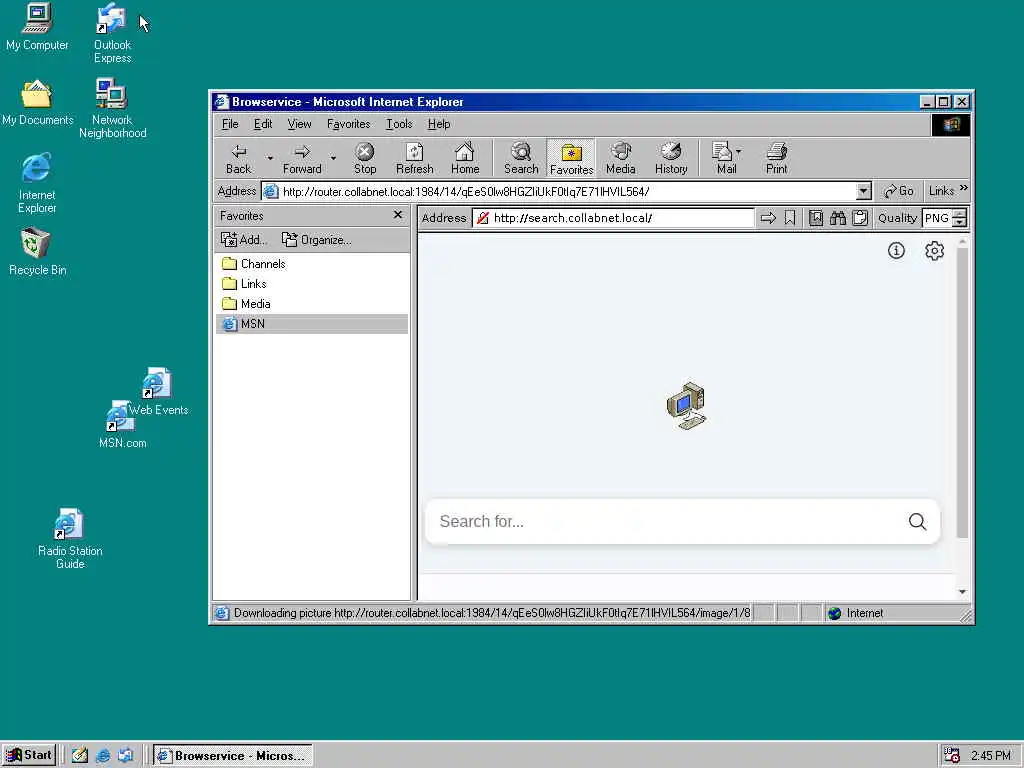
Task: Go to the Home page icon
Action: pos(465,159)
